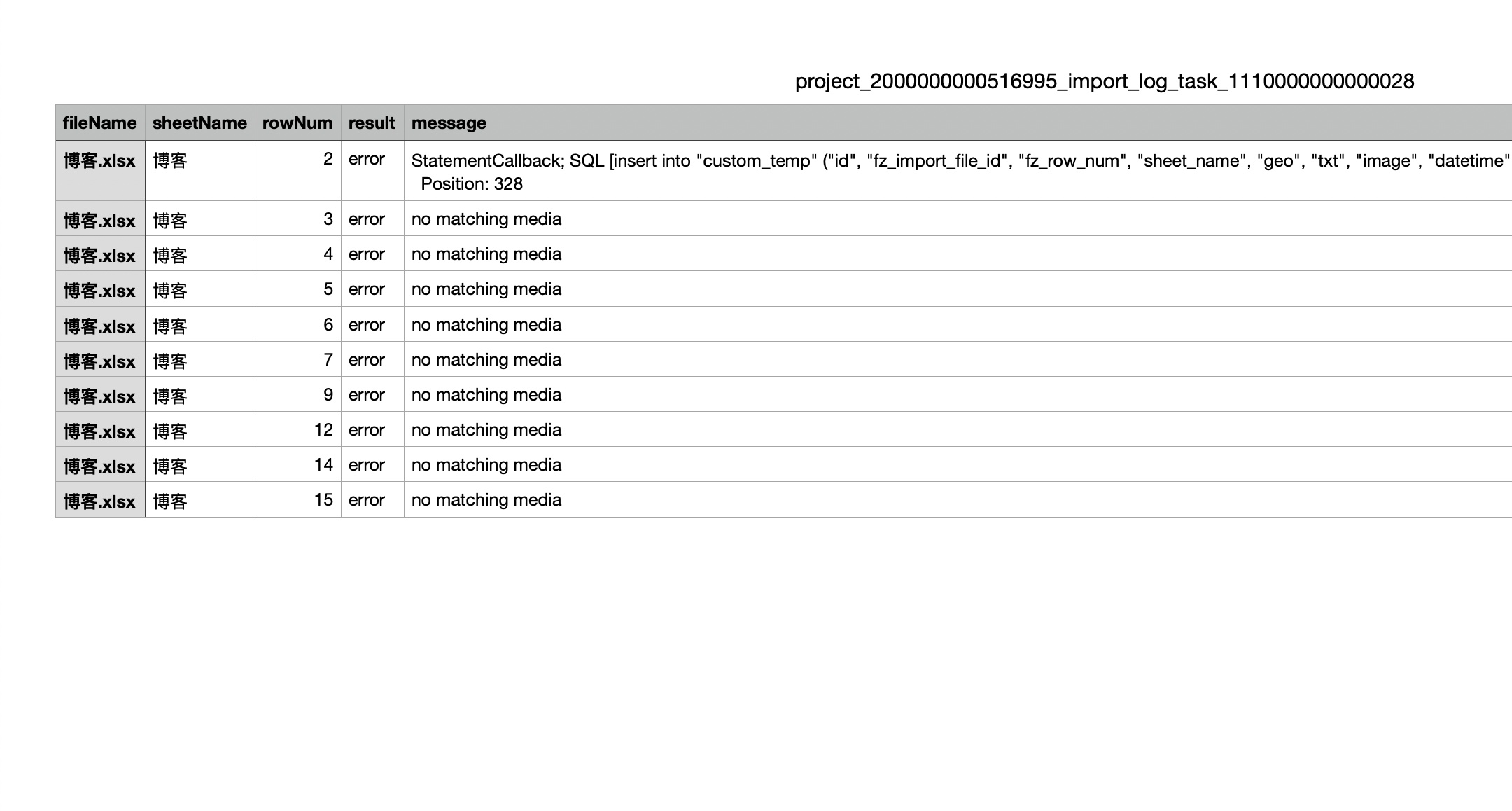Click the rowNum cell containing 2
The height and width of the screenshot is (811, 1512).
297,171
